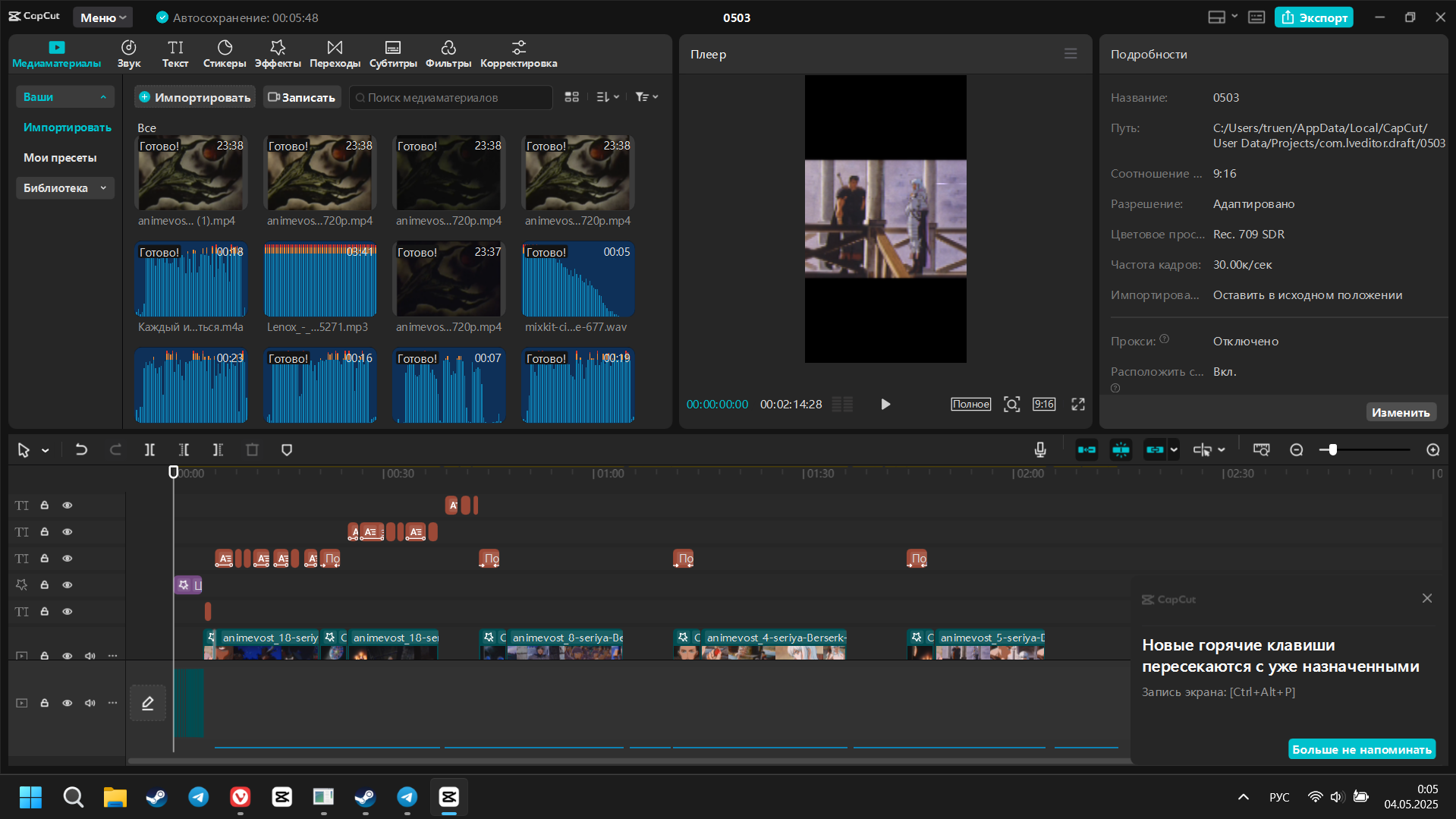Open the Стикеры (Stickers) panel

225,54
